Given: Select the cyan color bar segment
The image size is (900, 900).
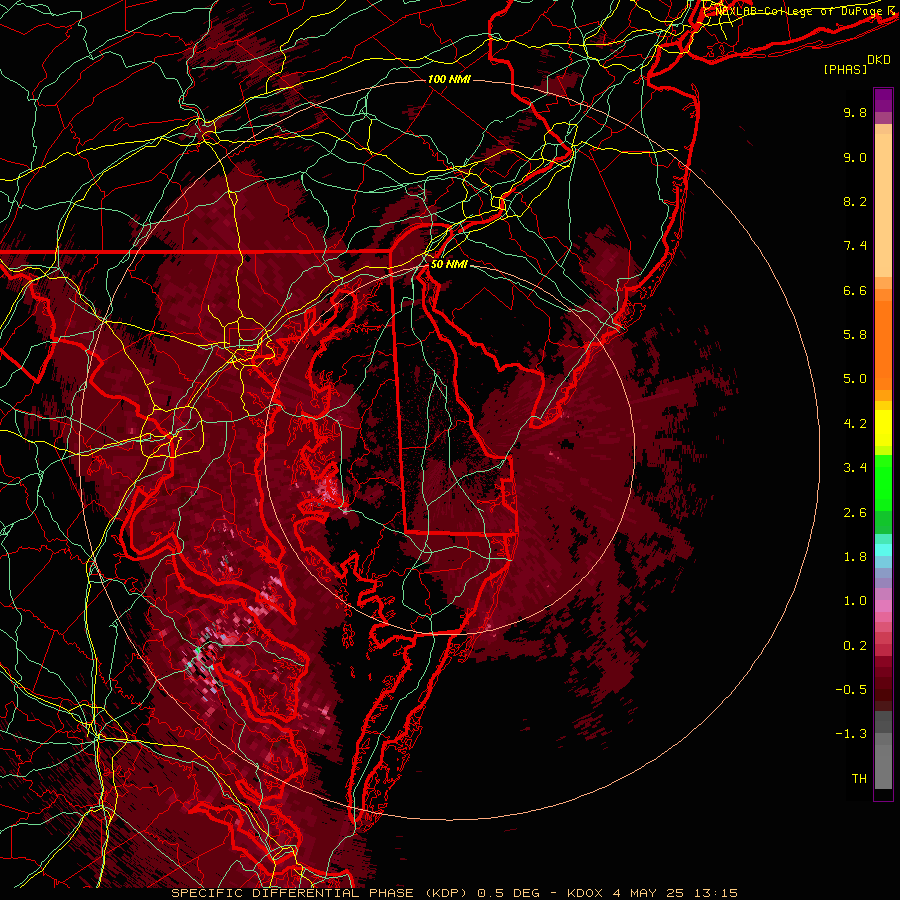Looking at the screenshot, I should point(883,550).
